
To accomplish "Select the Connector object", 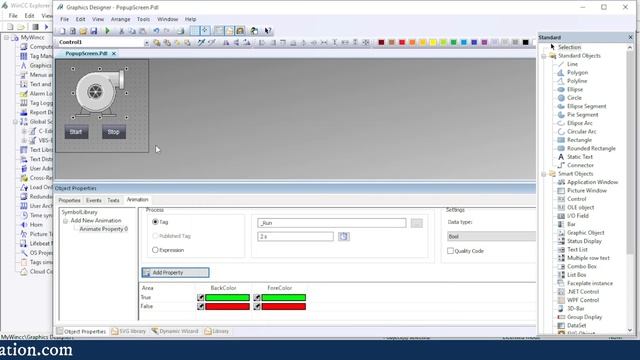I will [x=580, y=165].
